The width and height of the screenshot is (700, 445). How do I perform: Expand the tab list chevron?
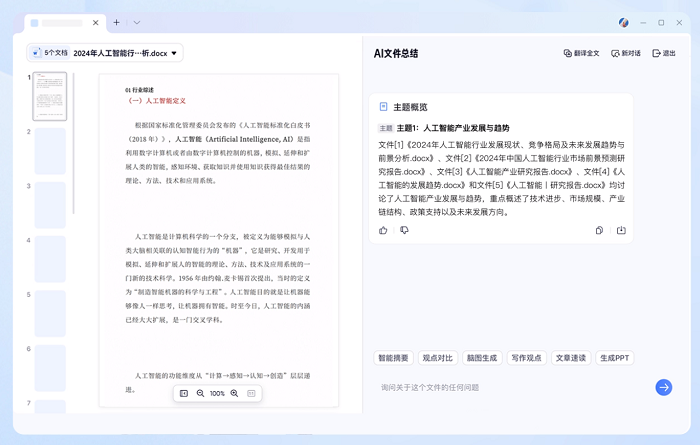[x=134, y=22]
